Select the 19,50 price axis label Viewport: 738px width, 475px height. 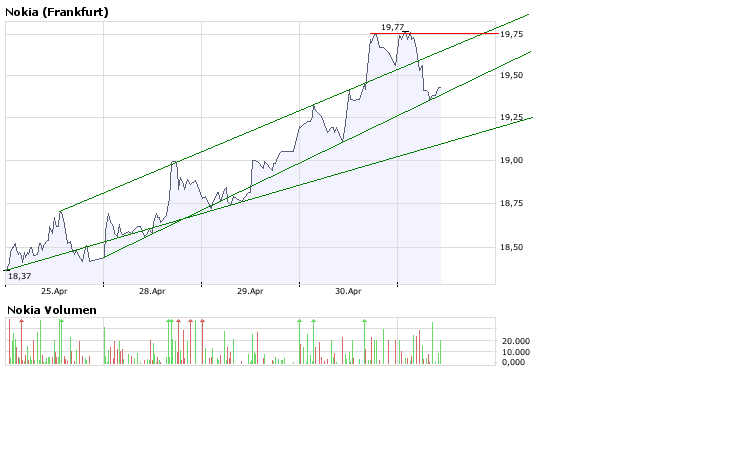pyautogui.click(x=512, y=75)
